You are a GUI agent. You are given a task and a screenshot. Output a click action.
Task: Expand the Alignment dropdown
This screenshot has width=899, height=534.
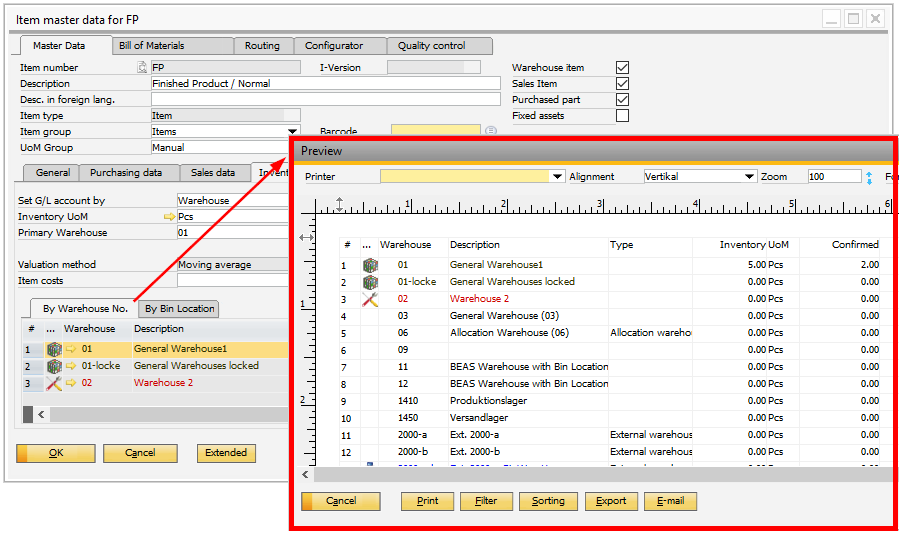(x=749, y=177)
